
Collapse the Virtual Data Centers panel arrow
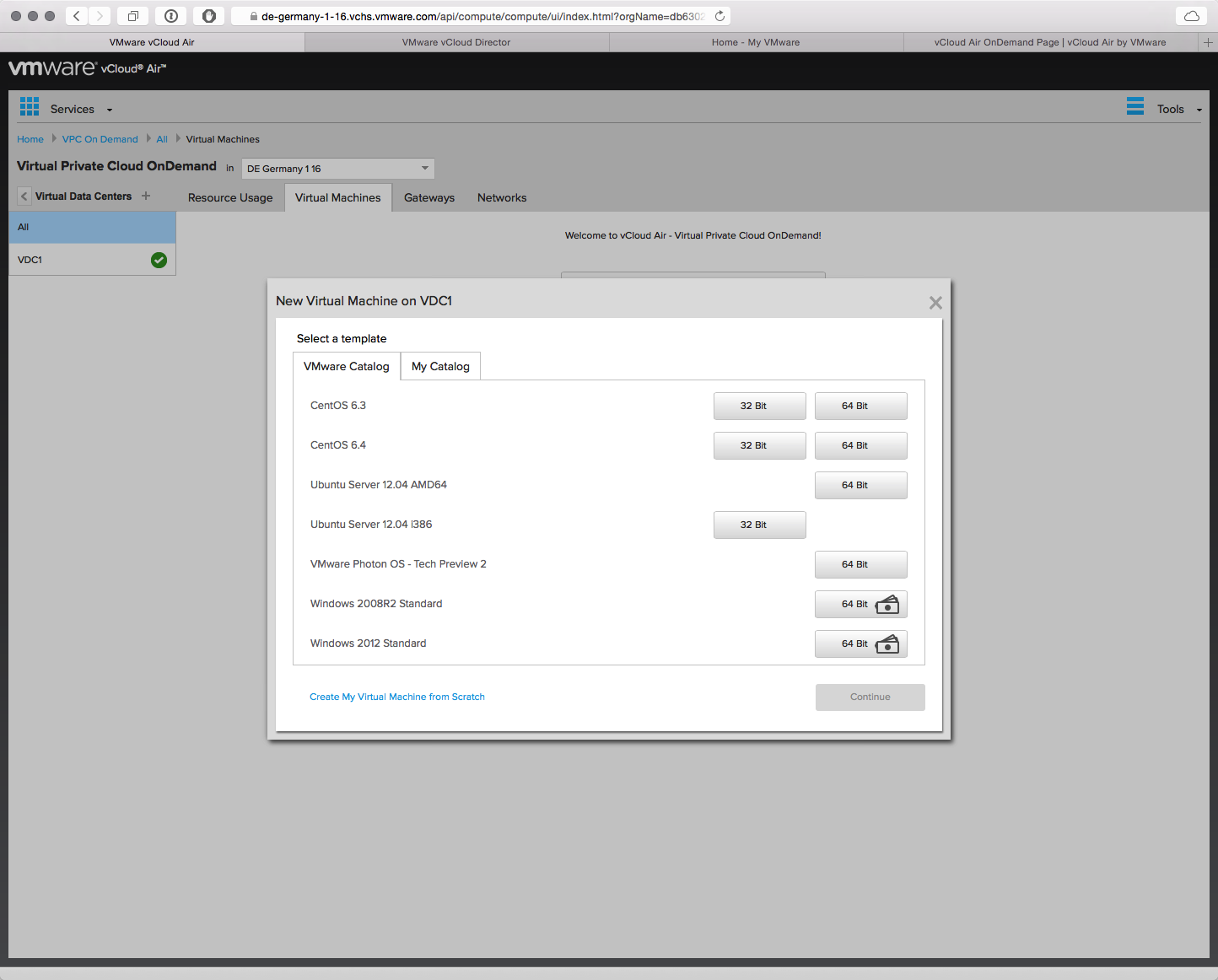point(24,197)
